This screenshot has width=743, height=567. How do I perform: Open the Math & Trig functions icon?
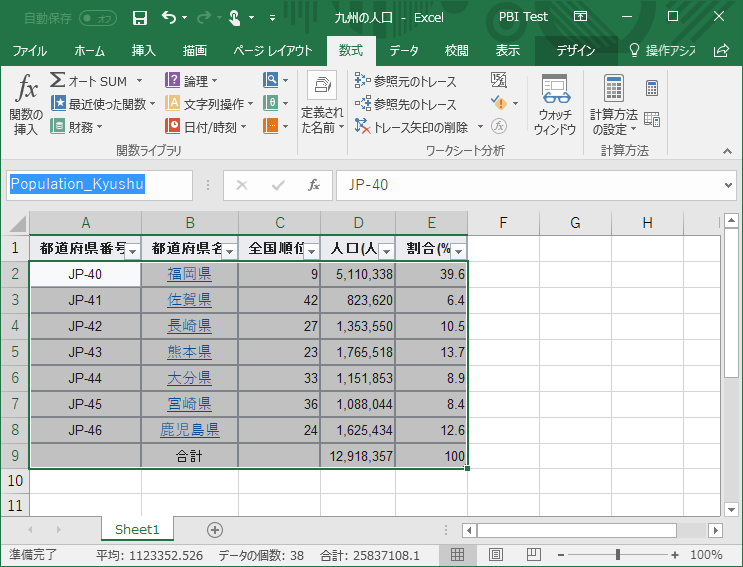(x=271, y=103)
